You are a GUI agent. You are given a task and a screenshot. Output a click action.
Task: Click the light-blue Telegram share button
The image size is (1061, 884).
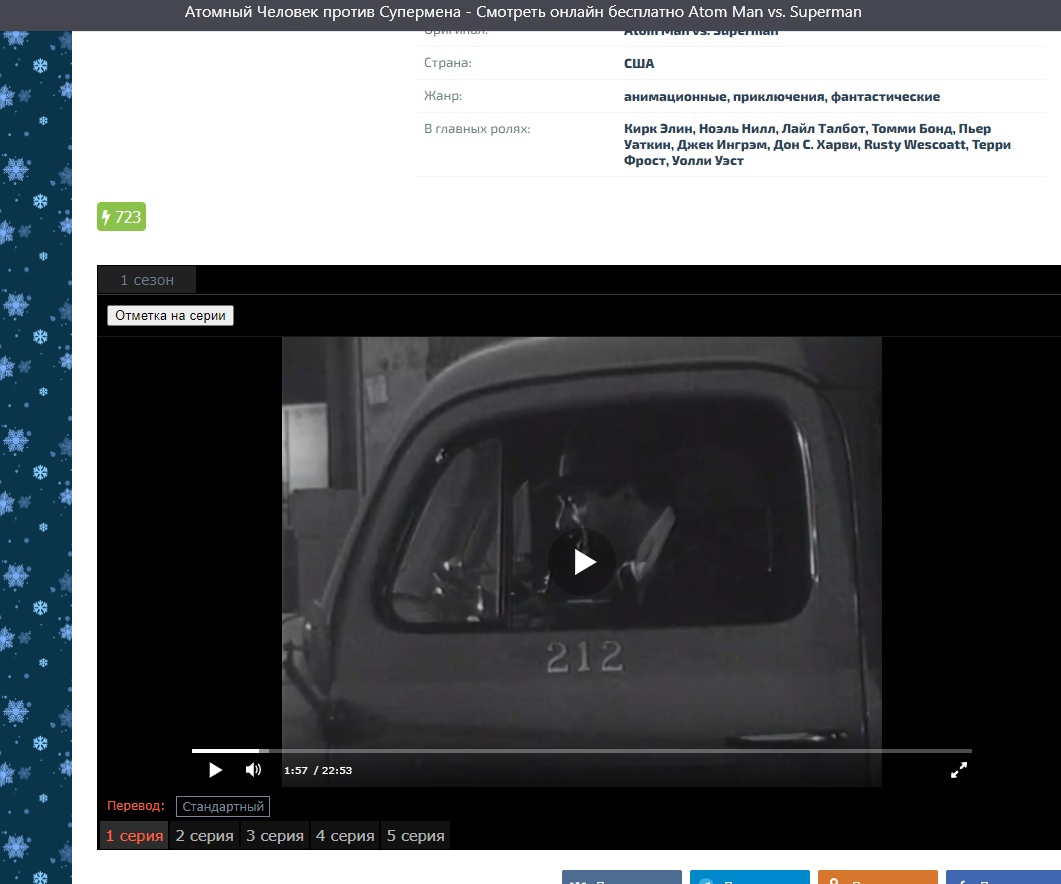(x=750, y=877)
